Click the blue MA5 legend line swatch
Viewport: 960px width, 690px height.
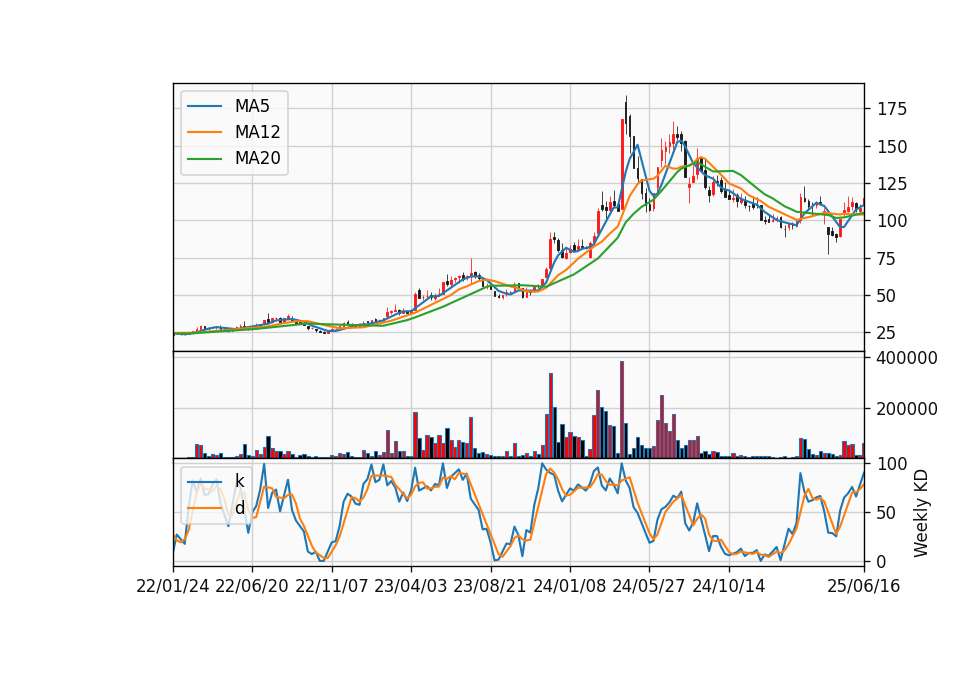204,106
